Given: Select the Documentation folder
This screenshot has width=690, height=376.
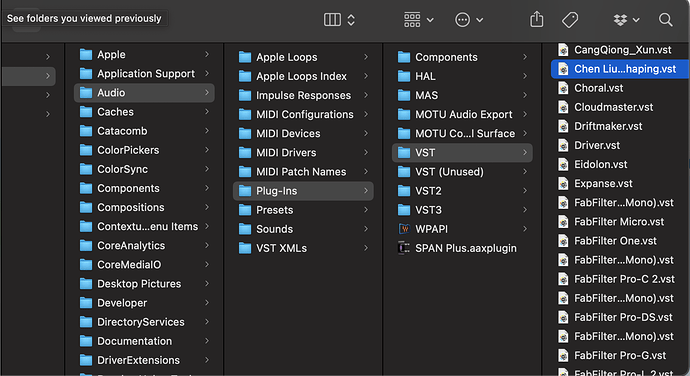Looking at the screenshot, I should [144, 341].
